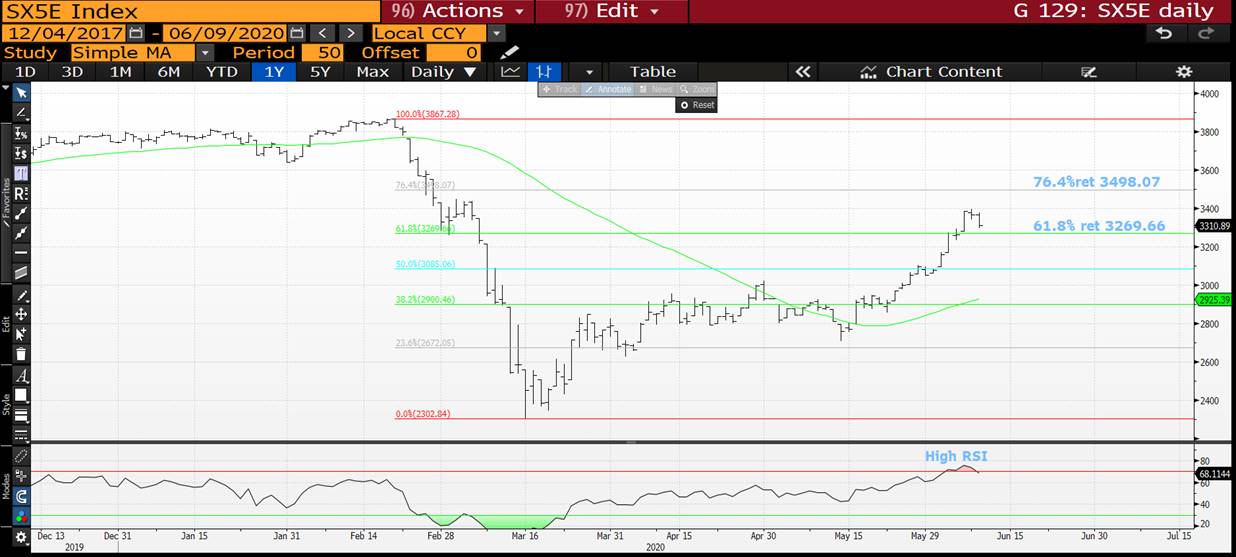Click the Table button
The height and width of the screenshot is (557, 1236).
click(653, 72)
